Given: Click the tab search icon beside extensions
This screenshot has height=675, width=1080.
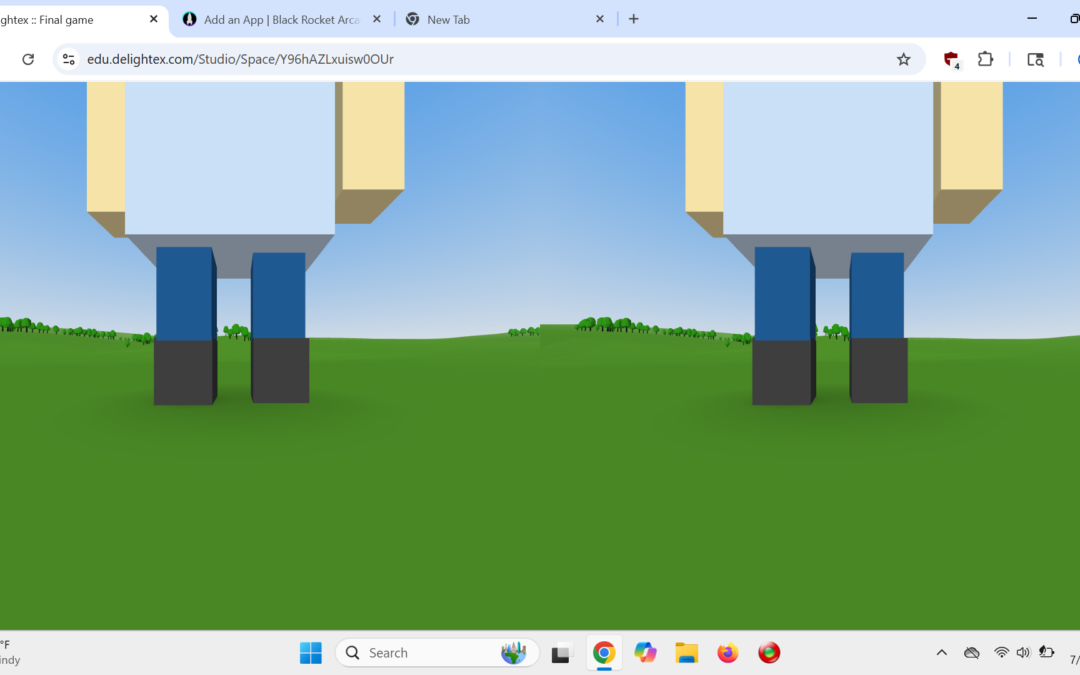Looking at the screenshot, I should pos(1035,60).
